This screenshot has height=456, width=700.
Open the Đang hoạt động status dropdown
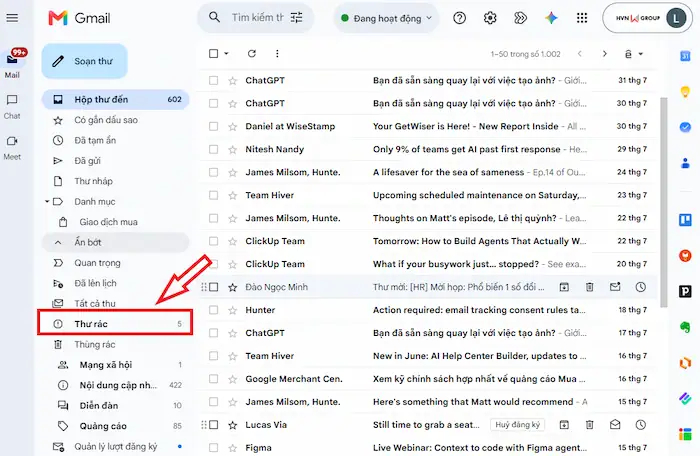386,18
